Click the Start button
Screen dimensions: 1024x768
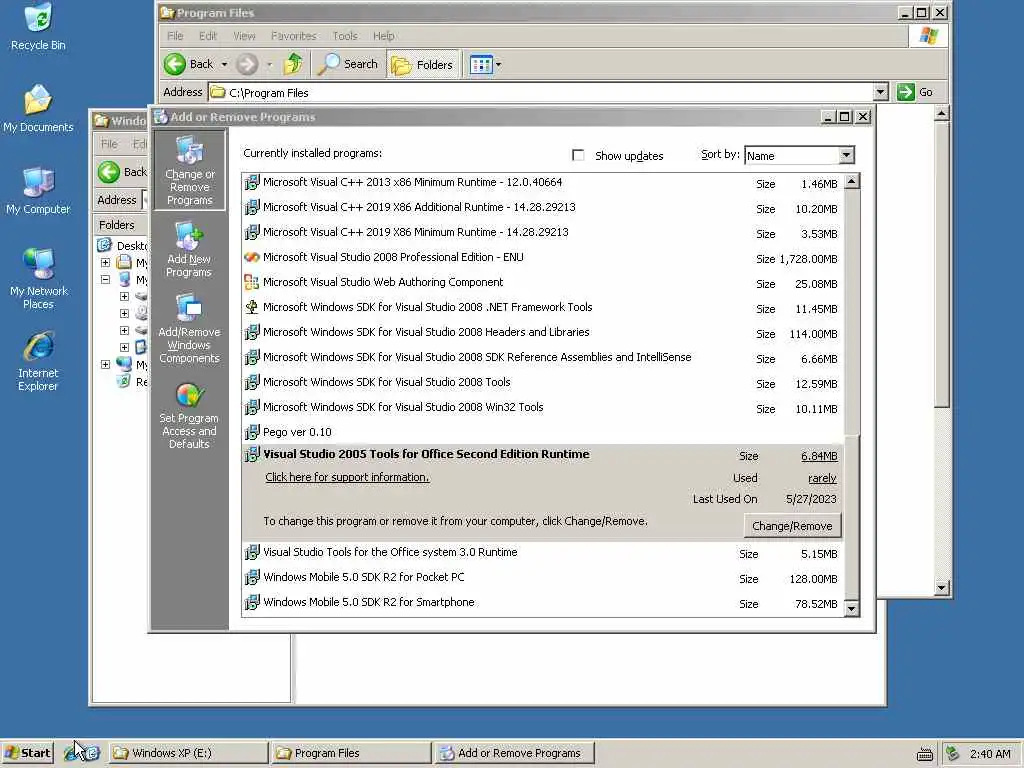click(27, 753)
